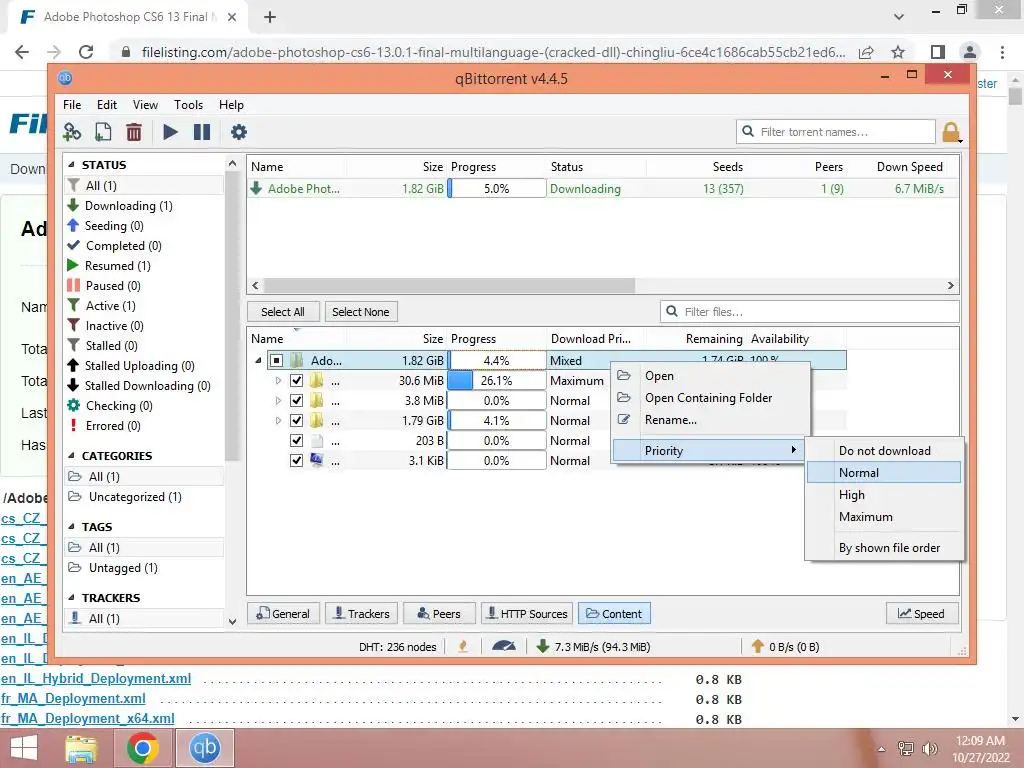Uncheck the 30.6 MiB folder checkbox
The image size is (1024, 768).
296,380
